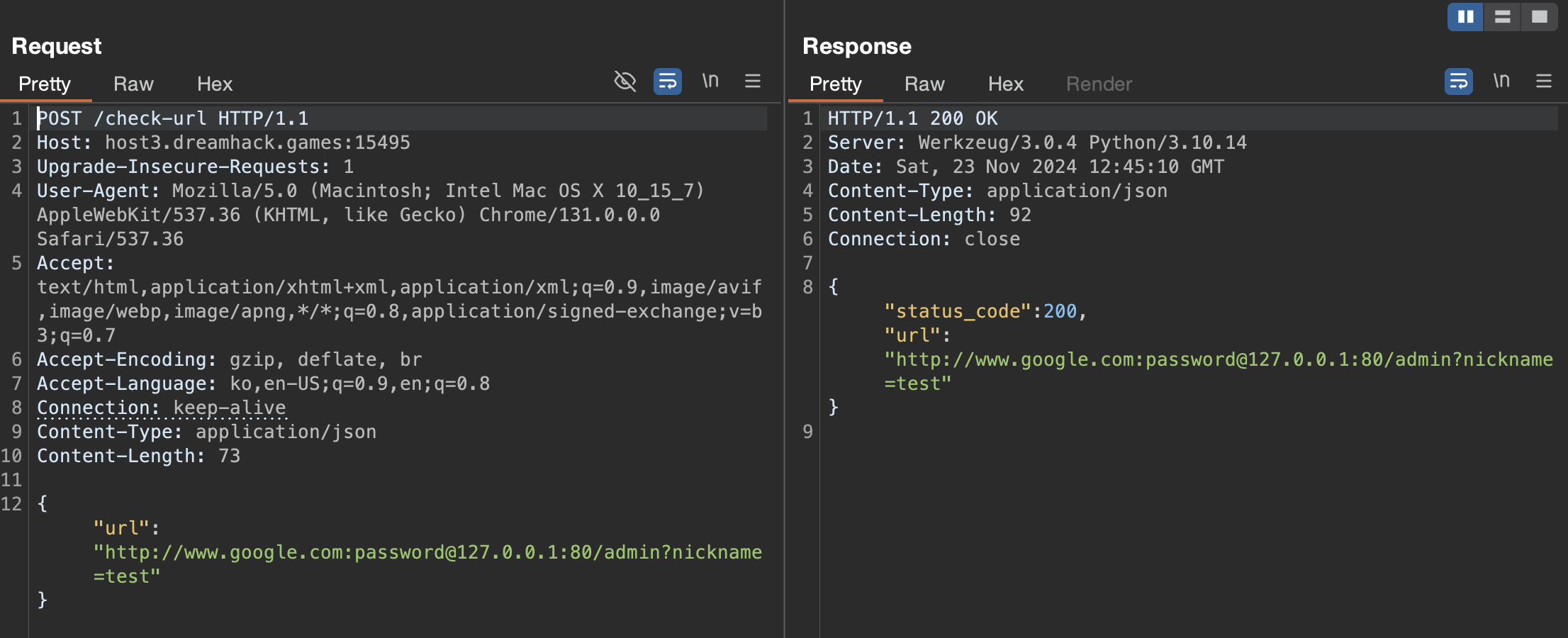Image resolution: width=1568 pixels, height=638 pixels.
Task: Click the Accept: header label in Request
Action: pos(75,263)
